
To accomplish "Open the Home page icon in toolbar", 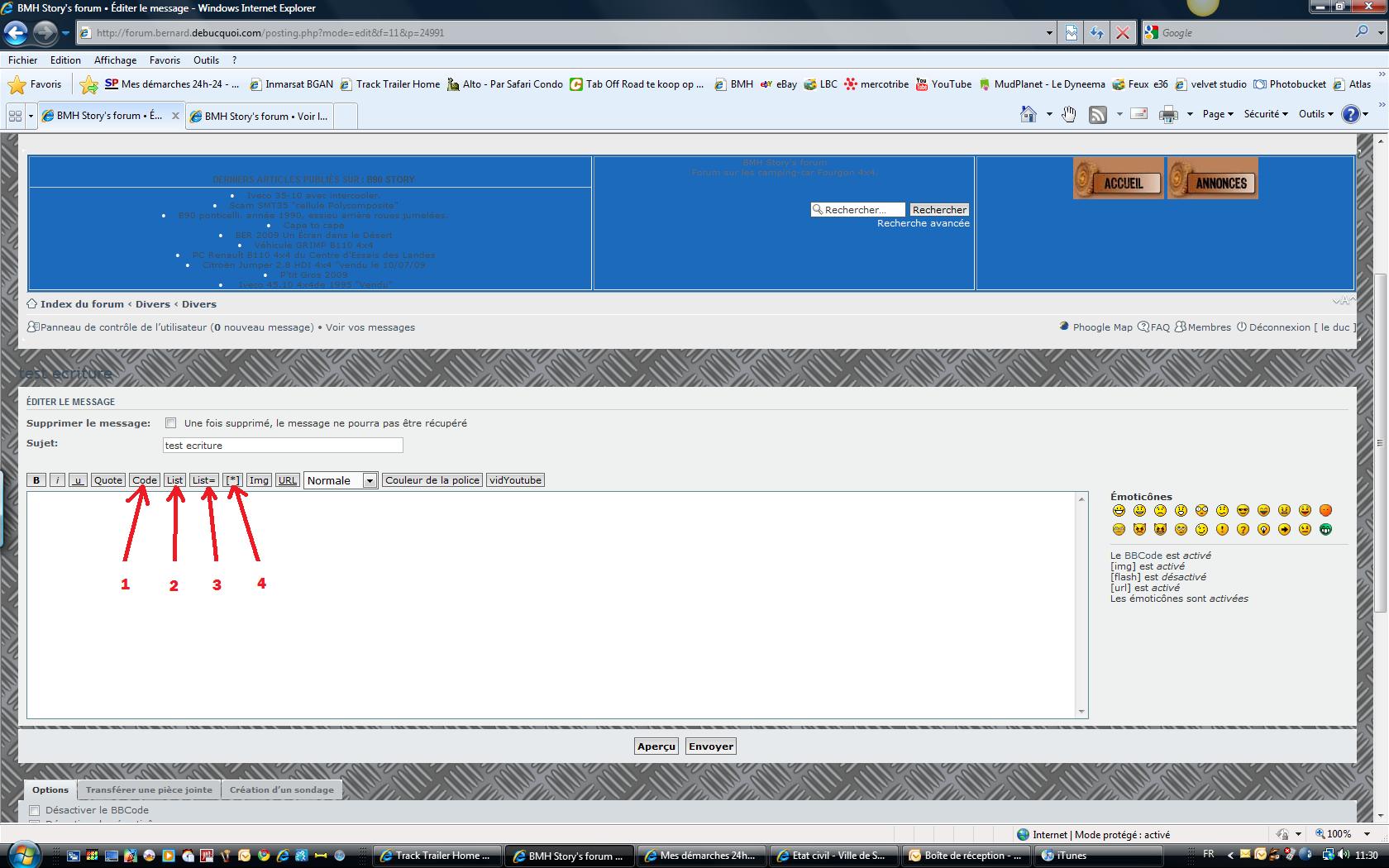I will point(1028,115).
